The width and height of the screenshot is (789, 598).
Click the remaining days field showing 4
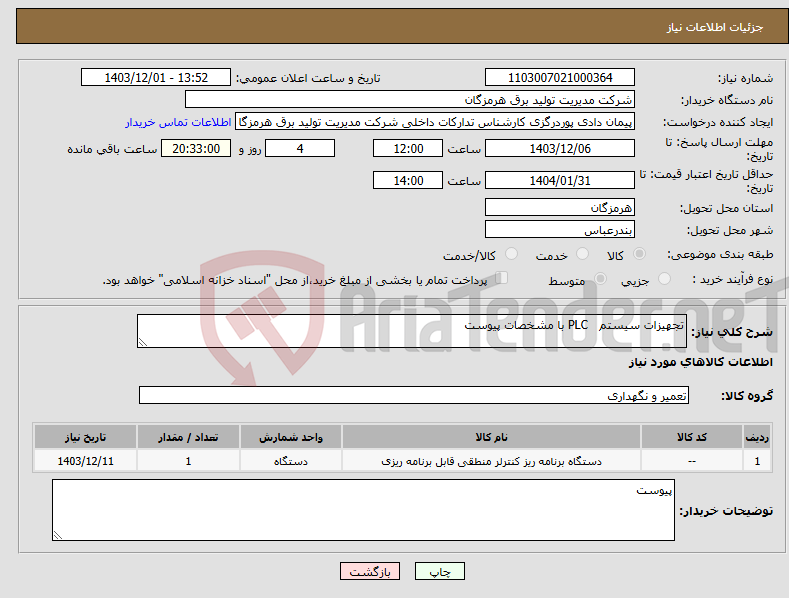(300, 148)
